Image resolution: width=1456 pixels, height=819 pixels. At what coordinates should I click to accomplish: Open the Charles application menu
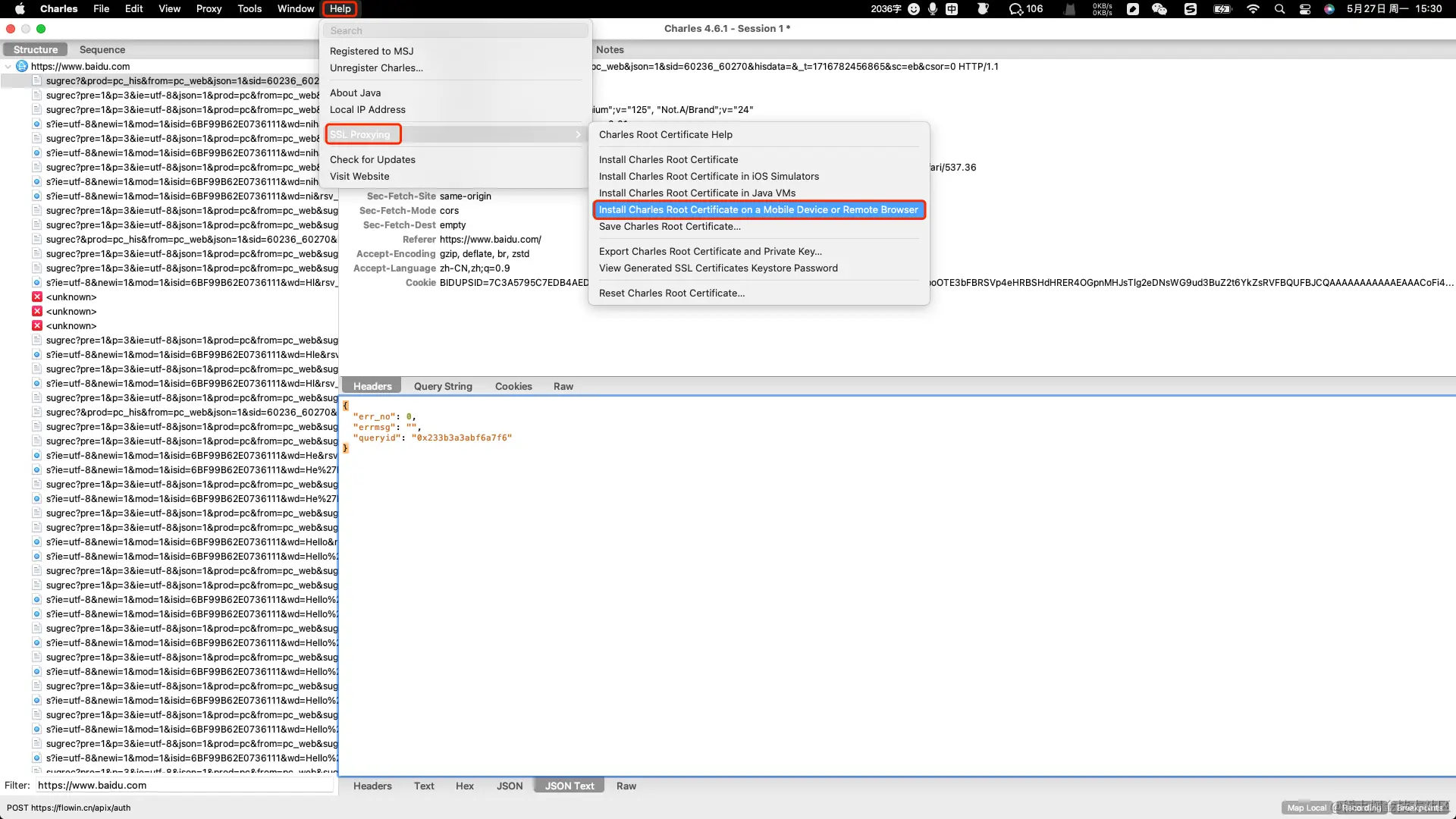click(58, 9)
